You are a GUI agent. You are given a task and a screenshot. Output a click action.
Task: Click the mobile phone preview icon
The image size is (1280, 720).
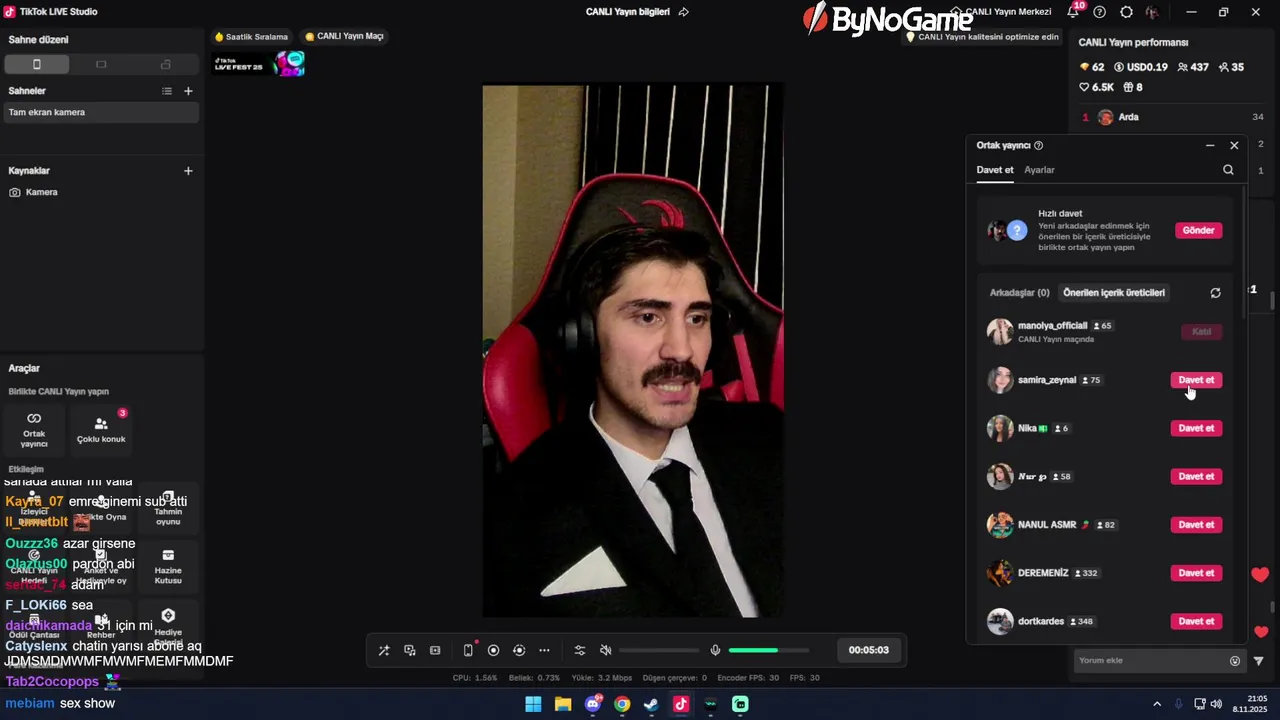point(468,650)
